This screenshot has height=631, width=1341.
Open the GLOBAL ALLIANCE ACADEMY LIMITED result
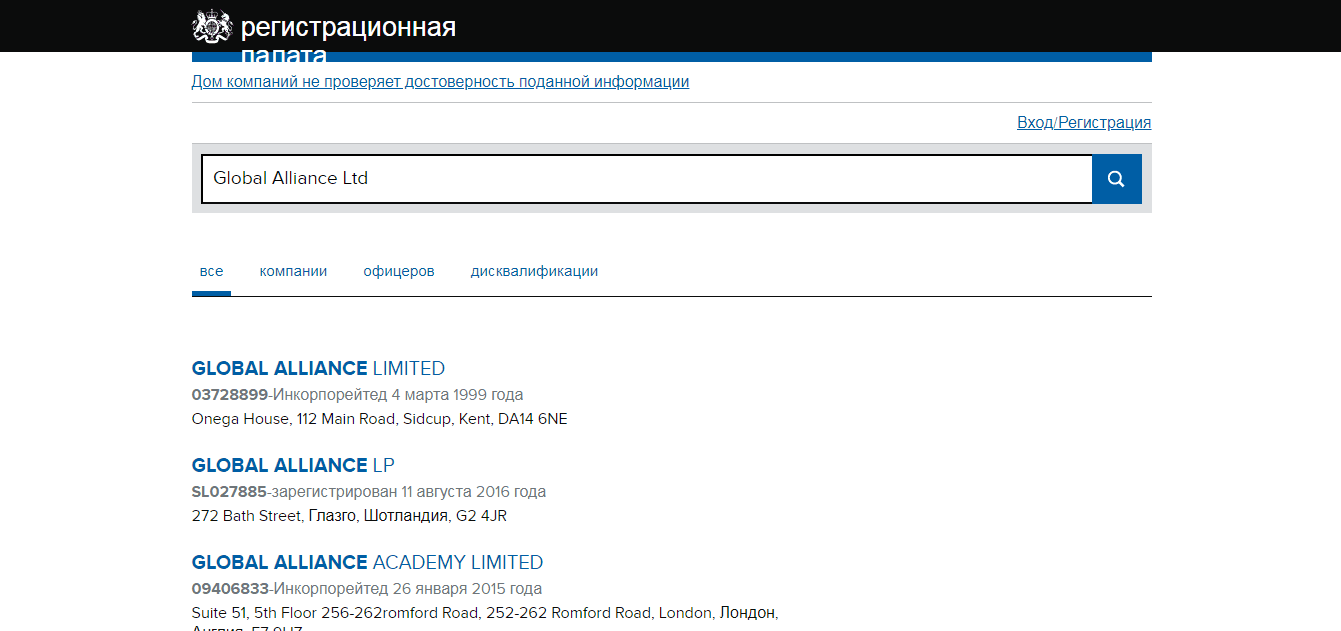(x=367, y=562)
